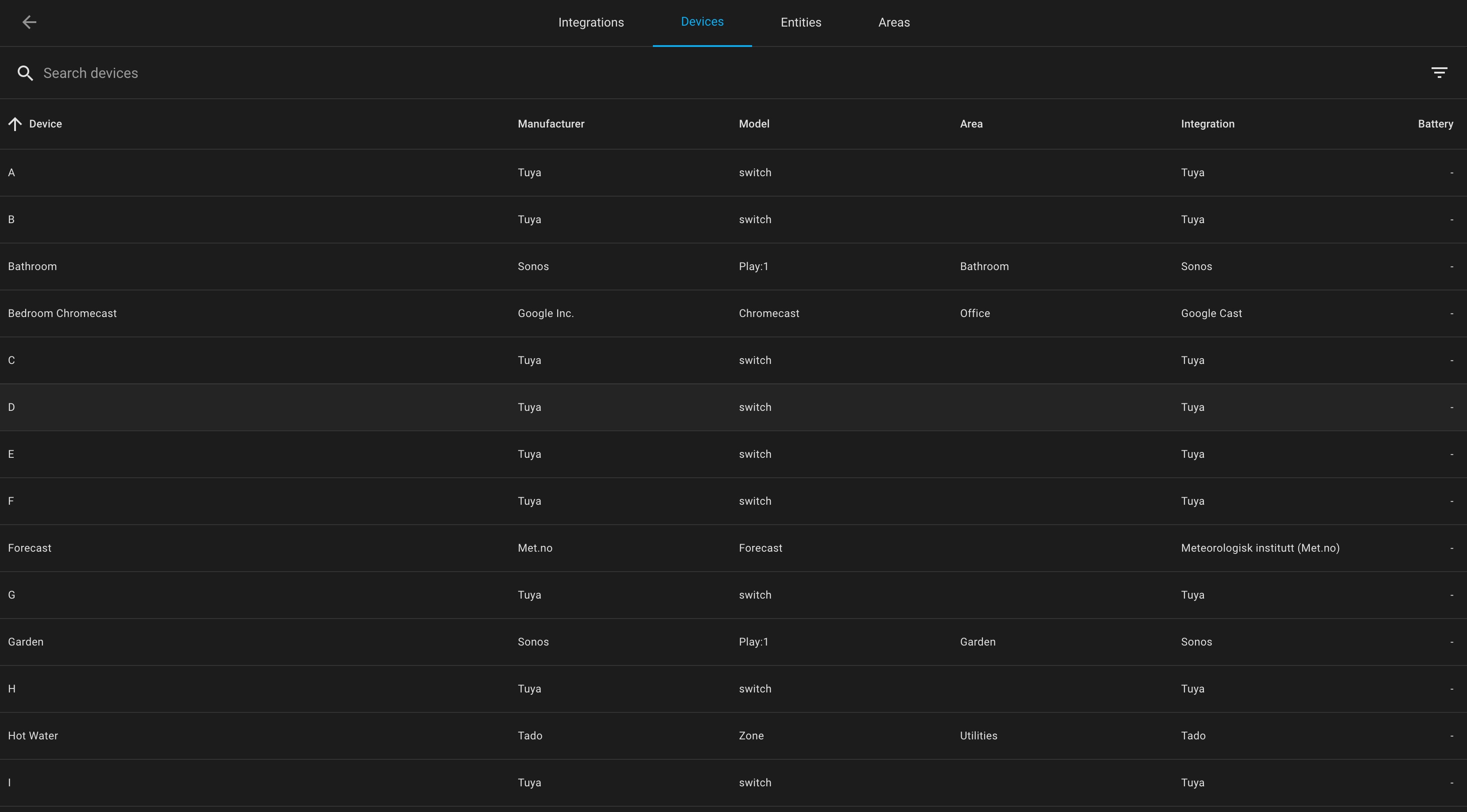Click Play:1 model in Garden row
This screenshot has height=812, width=1467.
click(753, 642)
